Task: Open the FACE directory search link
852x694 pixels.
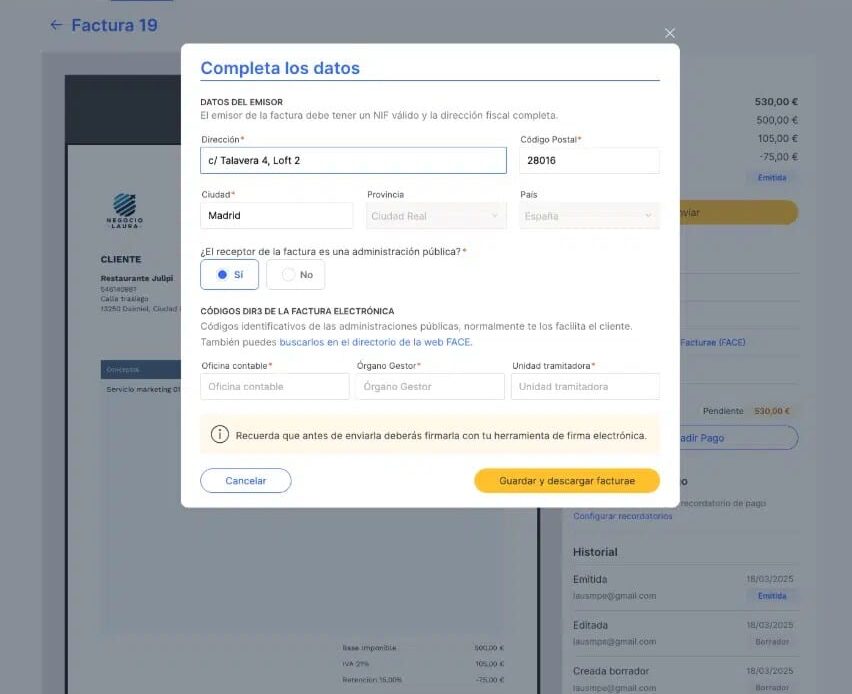Action: tap(375, 342)
